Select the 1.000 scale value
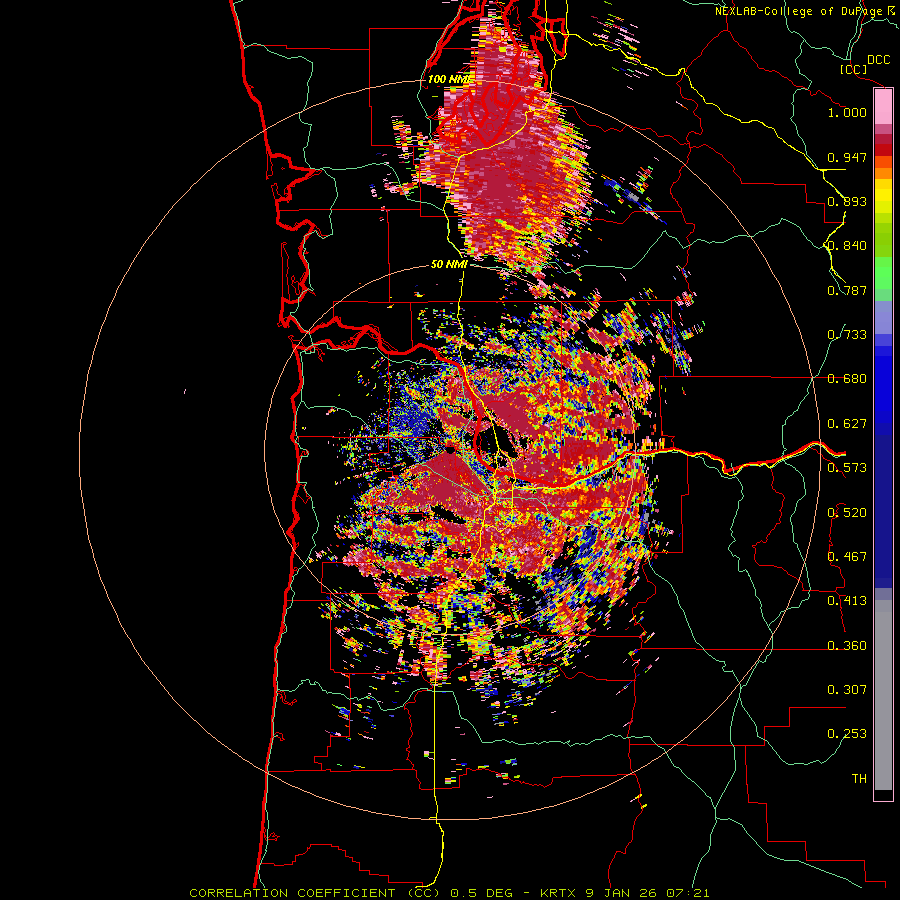This screenshot has width=900, height=900. click(847, 112)
